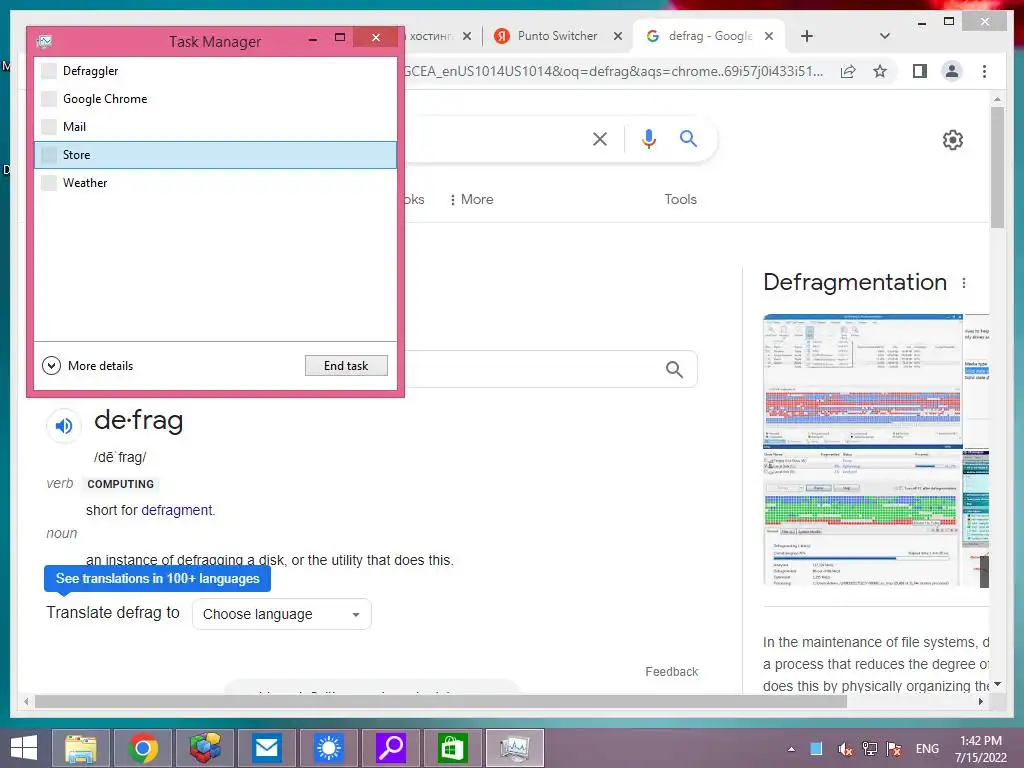Click the scroll left arrow
1024x768 pixels.
coord(26,701)
